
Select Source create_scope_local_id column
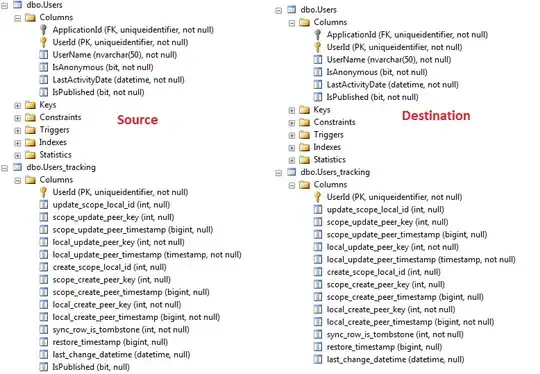pyautogui.click(x=110, y=267)
